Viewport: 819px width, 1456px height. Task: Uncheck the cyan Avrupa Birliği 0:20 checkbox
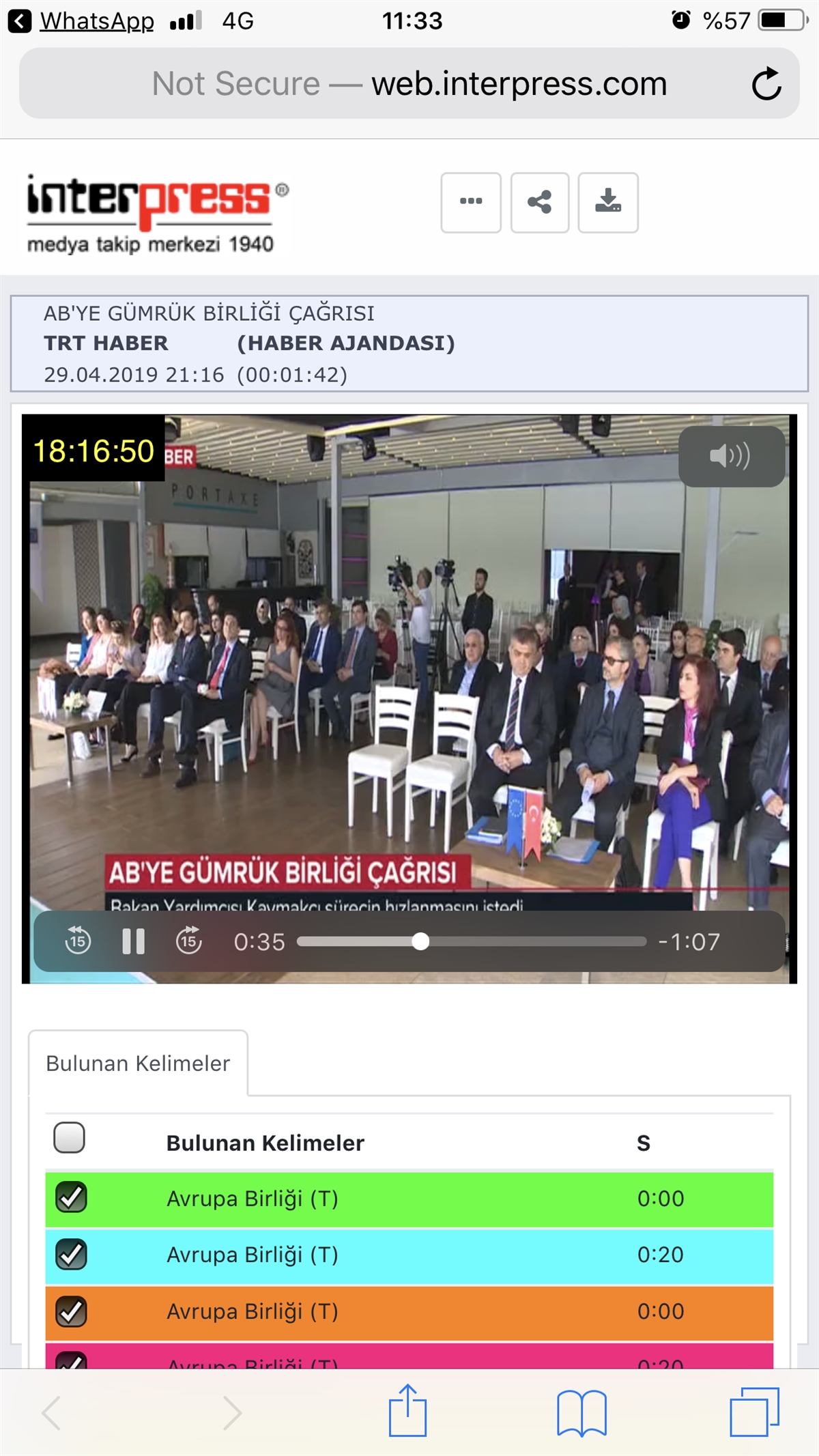(x=71, y=1254)
